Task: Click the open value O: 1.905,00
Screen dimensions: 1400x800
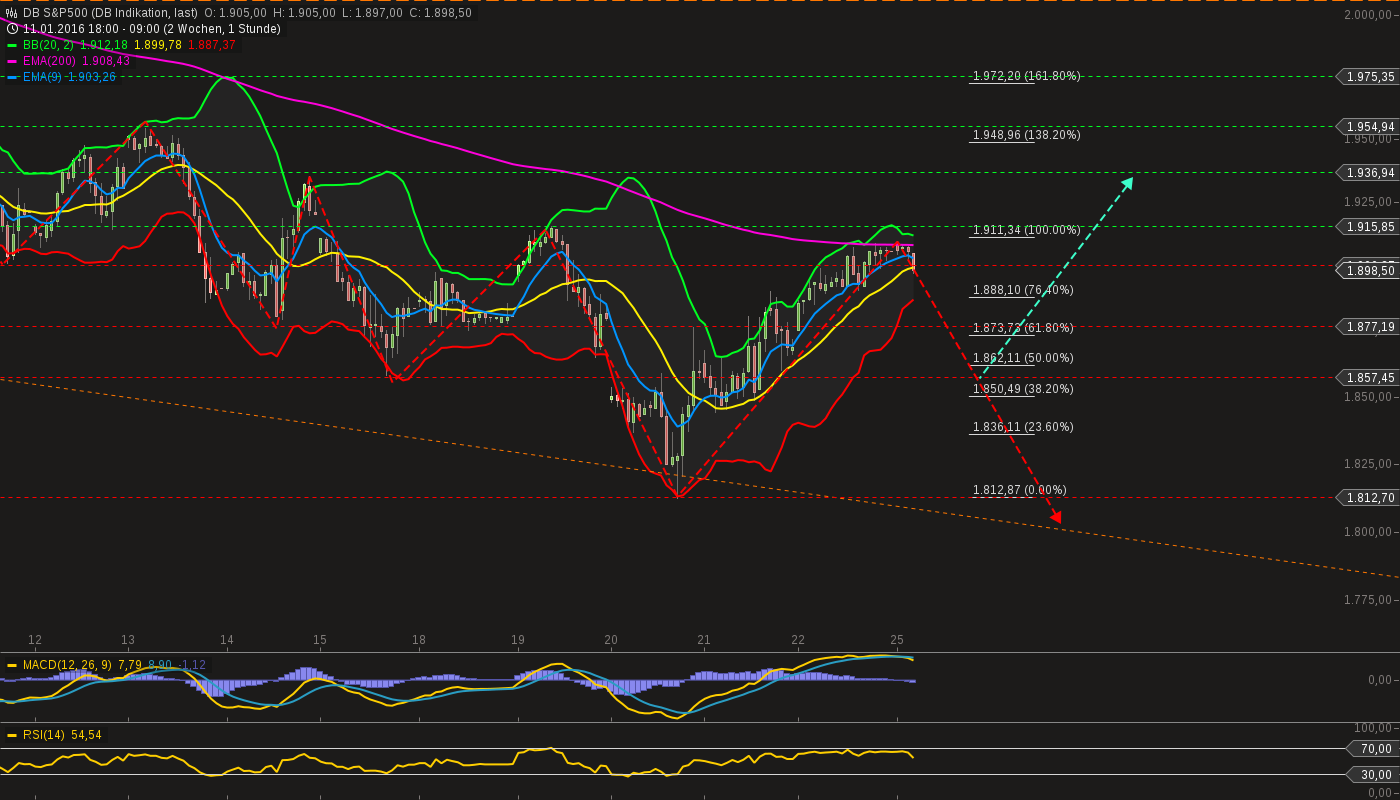Action: click(236, 13)
